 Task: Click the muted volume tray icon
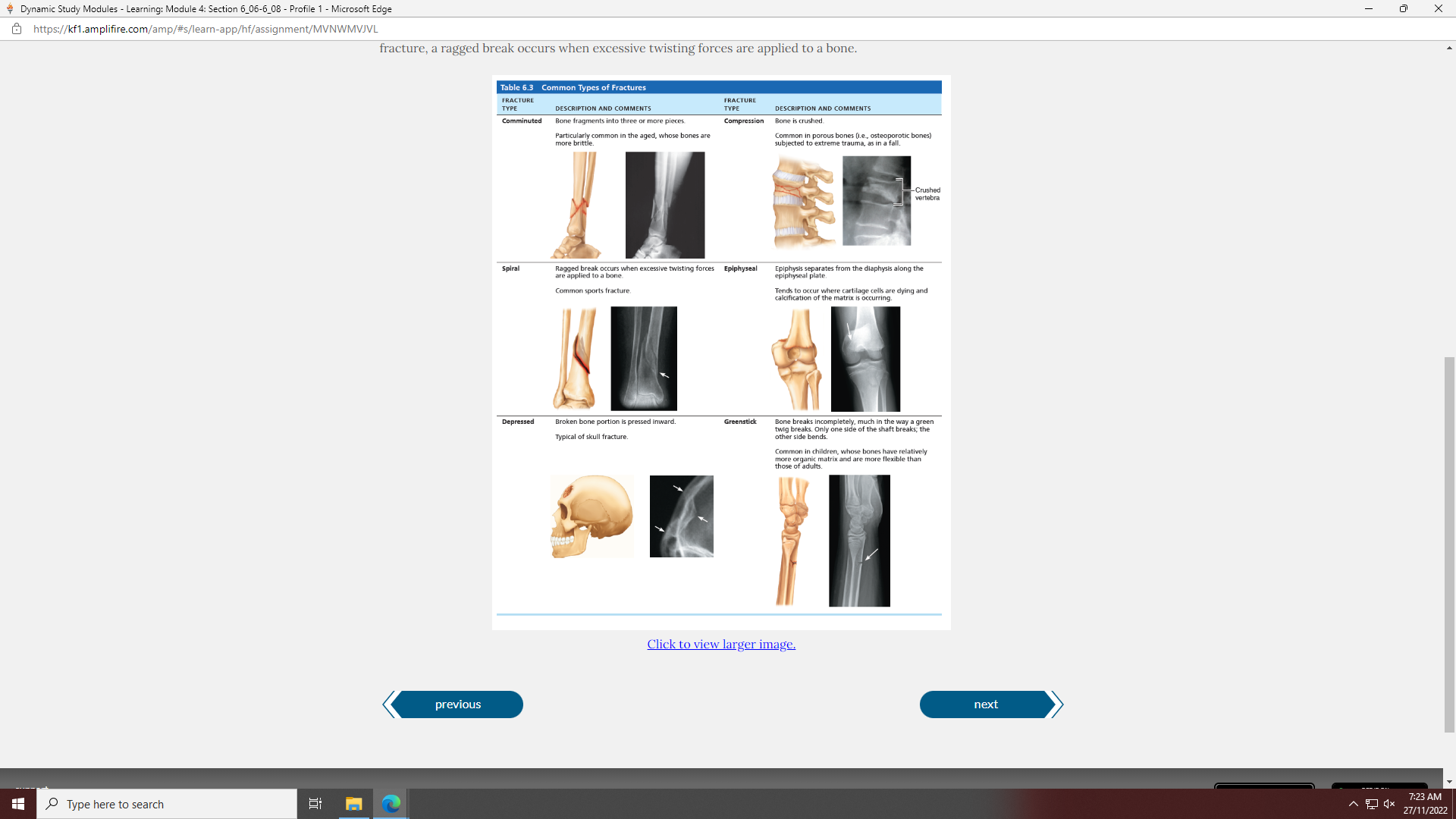coord(1389,804)
